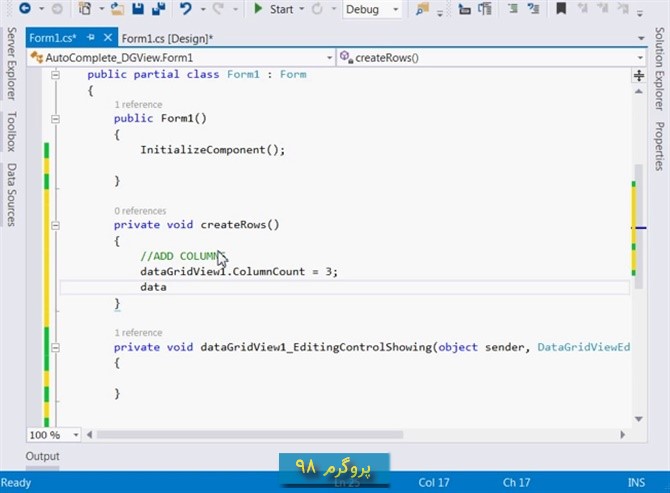
Task: Click the horizontal scroll left arrow
Action: 89,434
